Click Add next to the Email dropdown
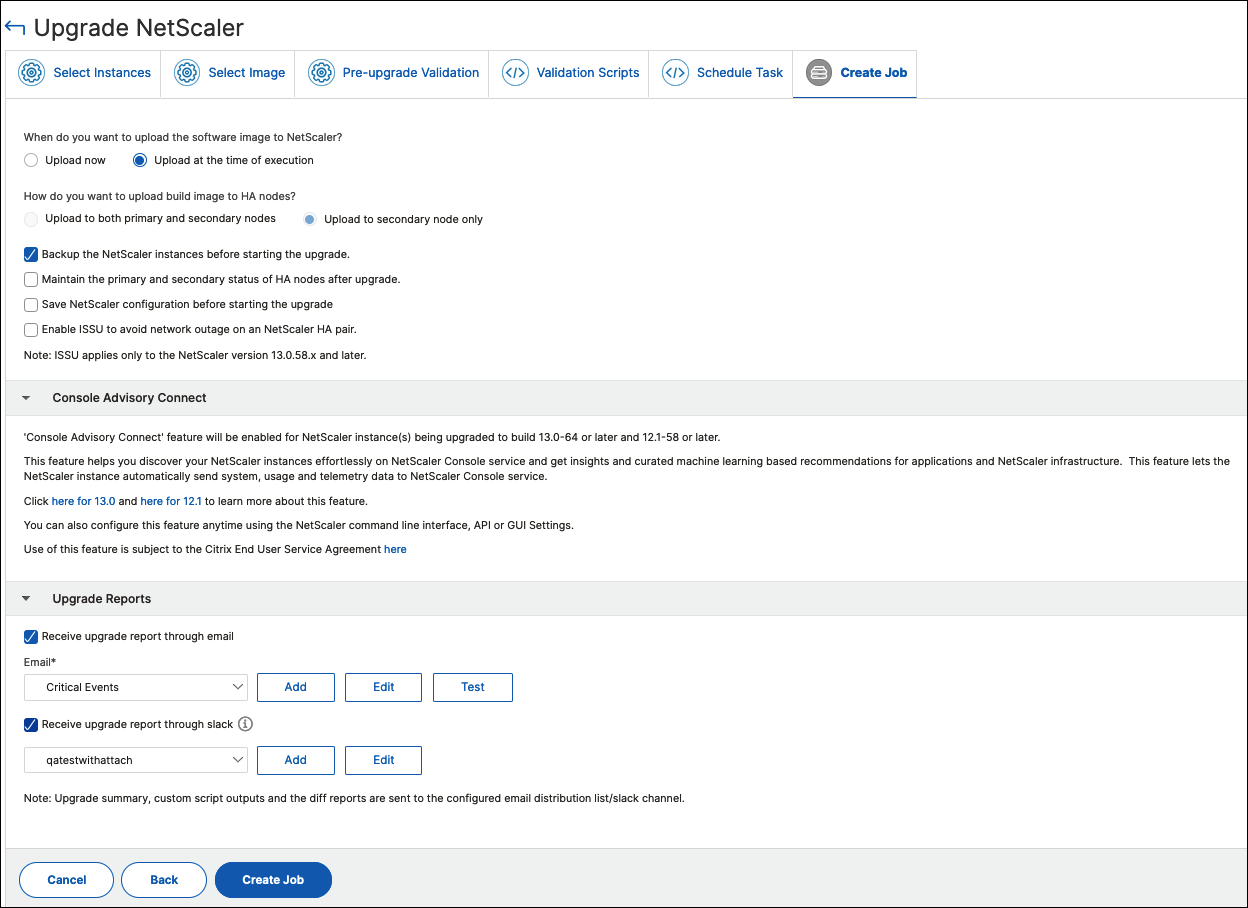1248x908 pixels. pyautogui.click(x=295, y=687)
